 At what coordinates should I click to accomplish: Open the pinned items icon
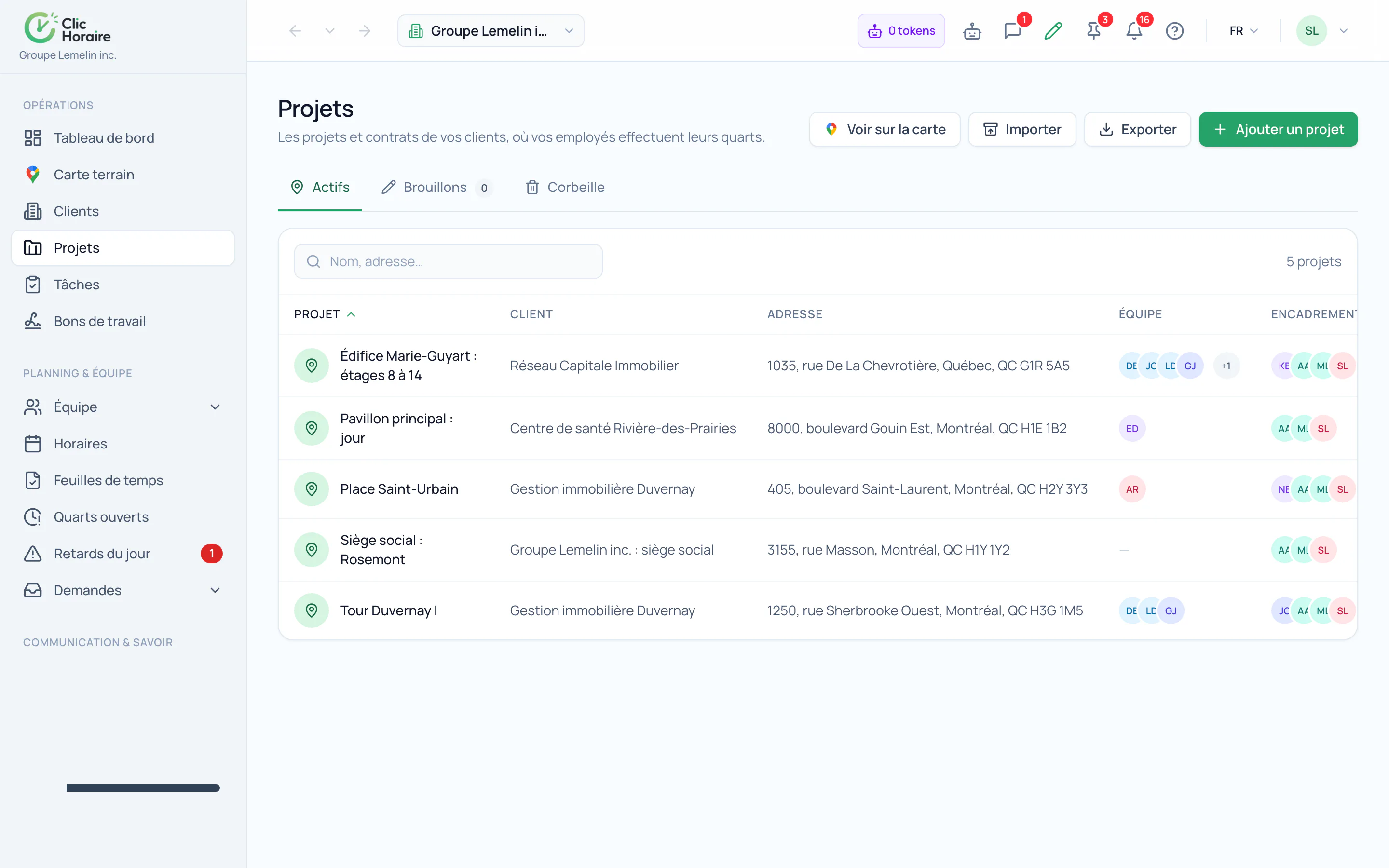[1094, 31]
